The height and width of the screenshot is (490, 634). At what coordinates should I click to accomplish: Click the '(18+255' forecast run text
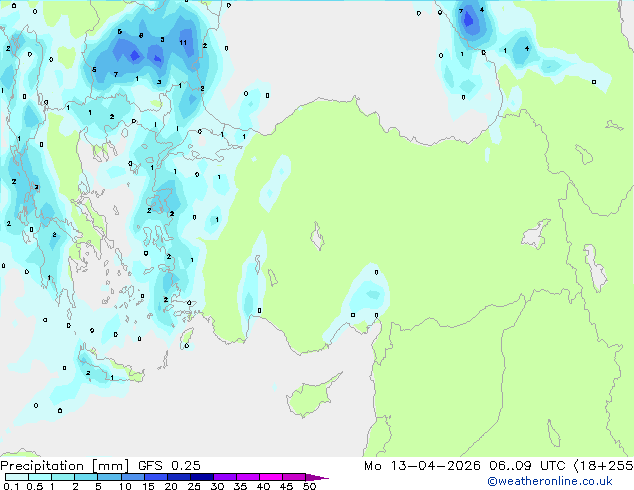tap(604, 466)
